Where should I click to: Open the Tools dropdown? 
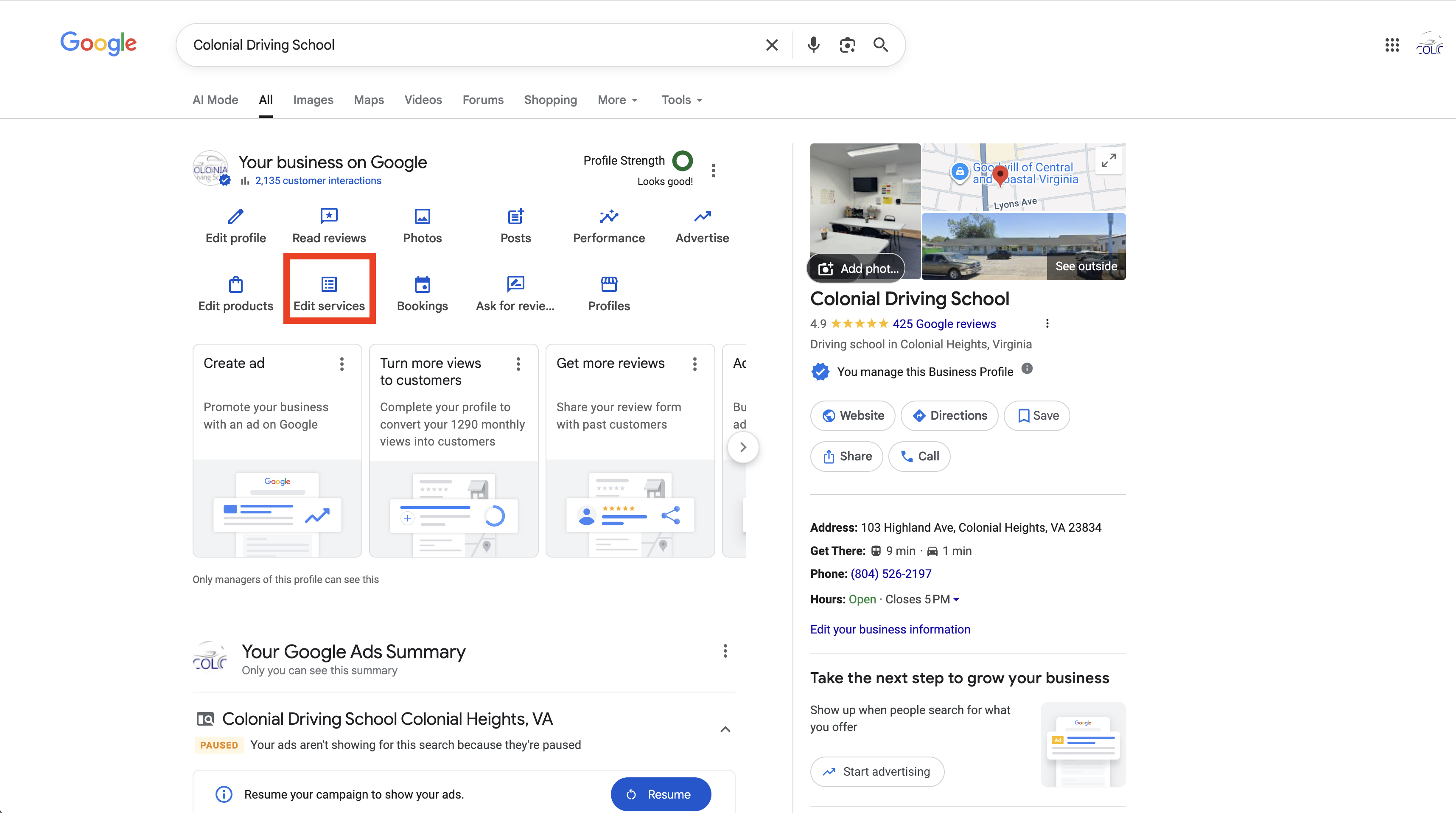coord(682,100)
